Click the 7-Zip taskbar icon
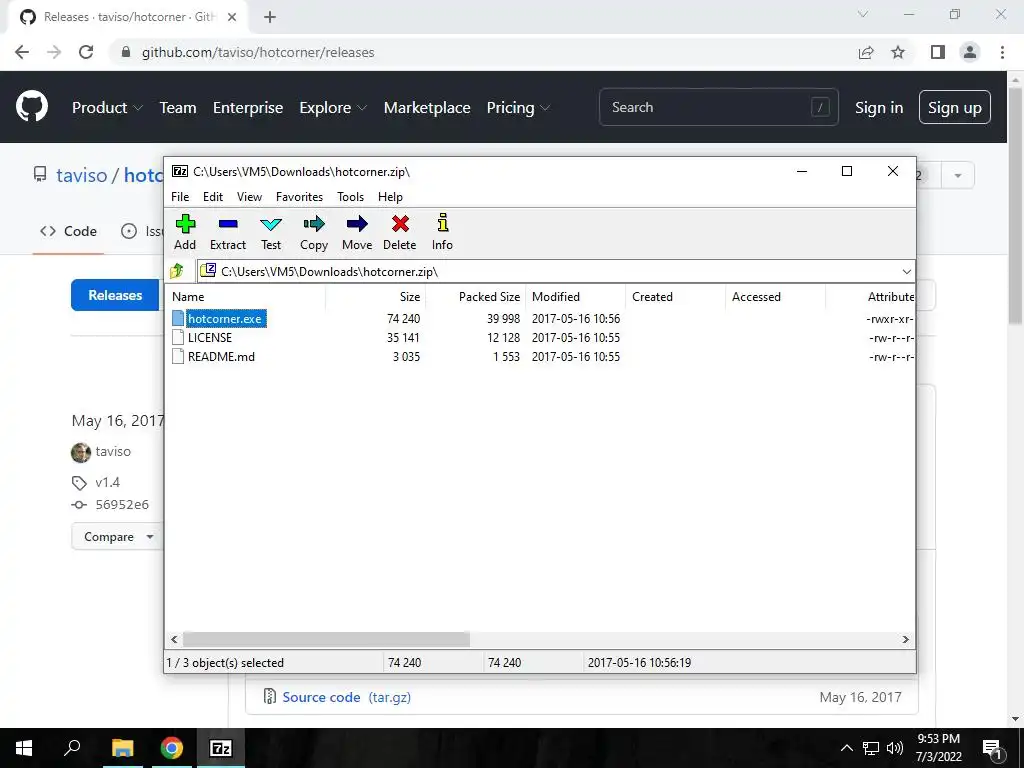 click(220, 748)
